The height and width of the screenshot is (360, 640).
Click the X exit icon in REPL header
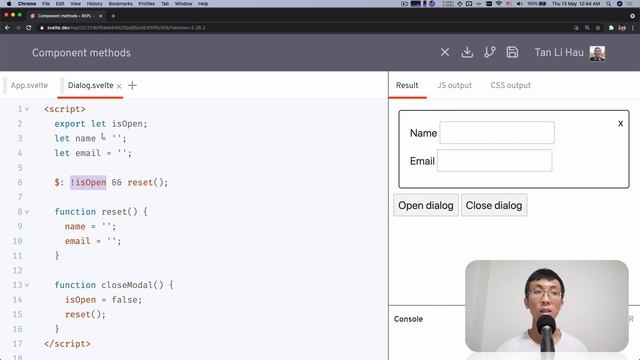pos(445,52)
